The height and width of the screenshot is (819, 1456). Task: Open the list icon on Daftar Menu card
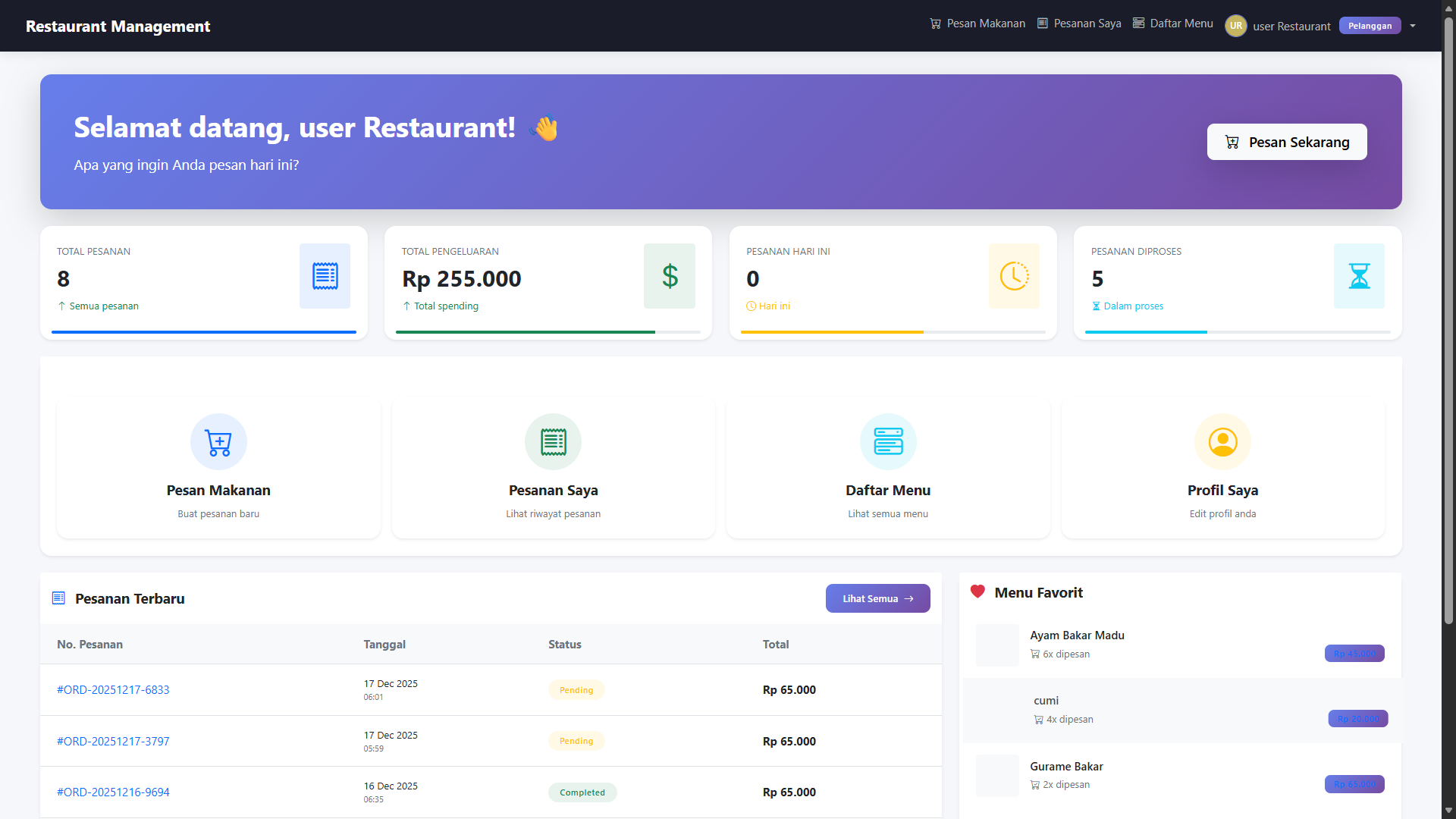(x=887, y=441)
